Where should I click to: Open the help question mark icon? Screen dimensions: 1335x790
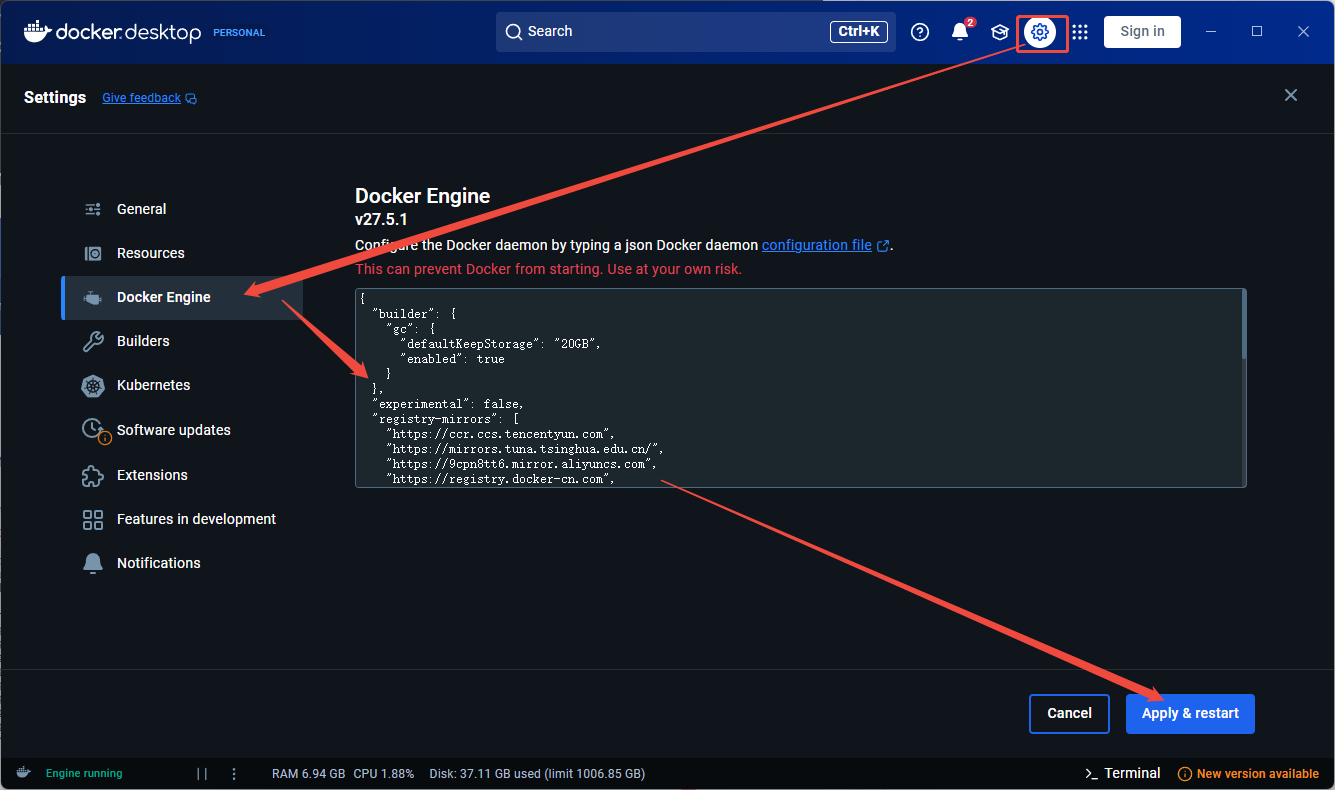920,32
